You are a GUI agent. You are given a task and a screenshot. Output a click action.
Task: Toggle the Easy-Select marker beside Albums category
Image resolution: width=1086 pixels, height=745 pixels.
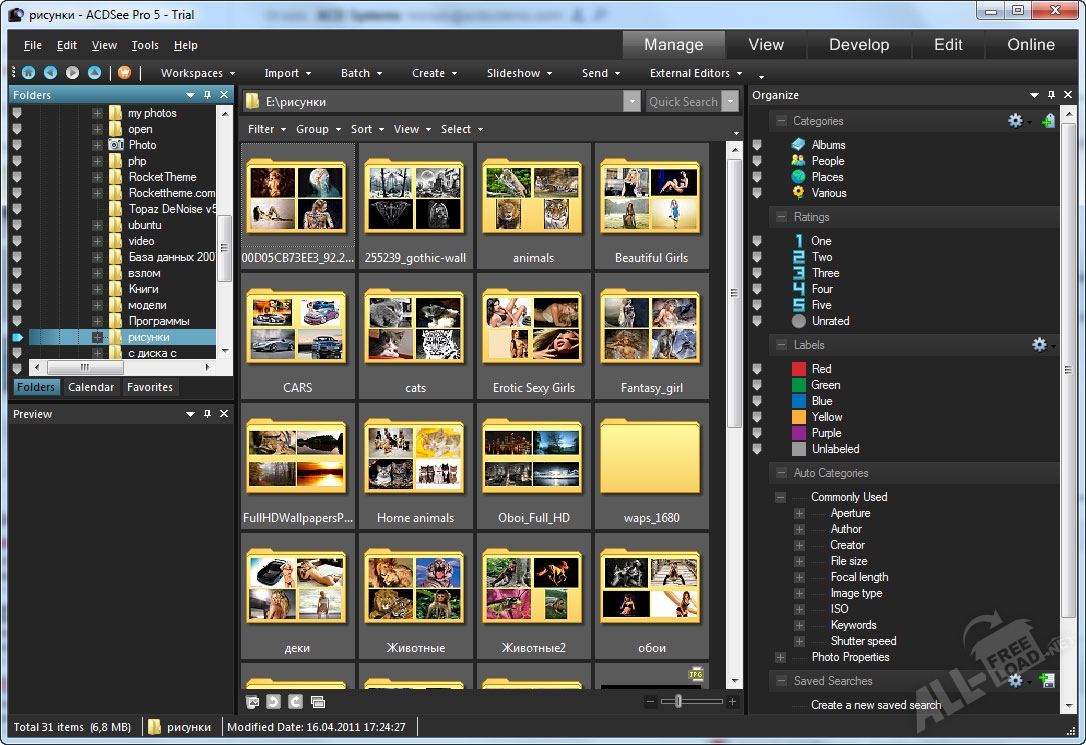click(757, 145)
